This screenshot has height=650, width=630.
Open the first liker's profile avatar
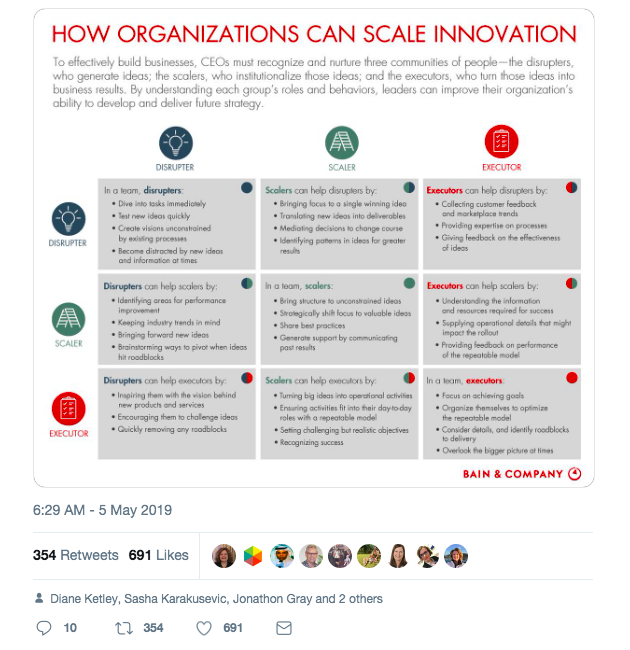(224, 556)
